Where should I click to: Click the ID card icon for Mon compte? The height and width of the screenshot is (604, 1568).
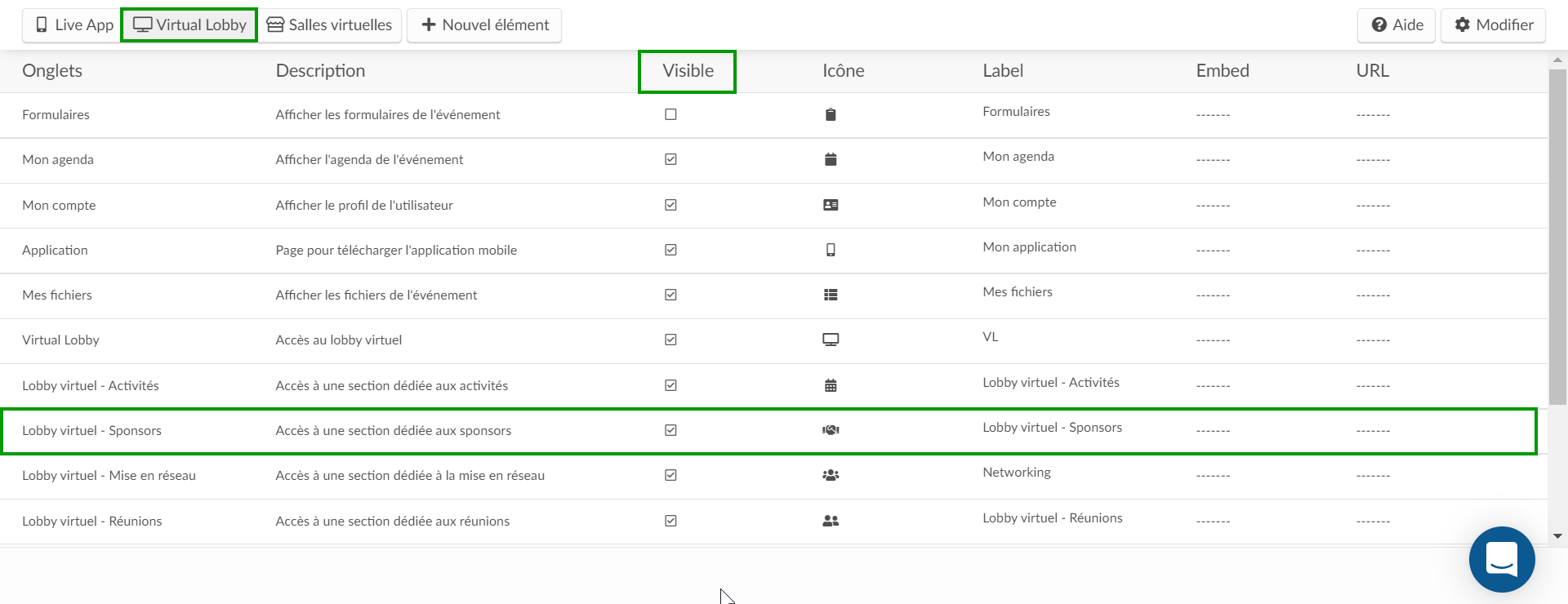pos(831,205)
